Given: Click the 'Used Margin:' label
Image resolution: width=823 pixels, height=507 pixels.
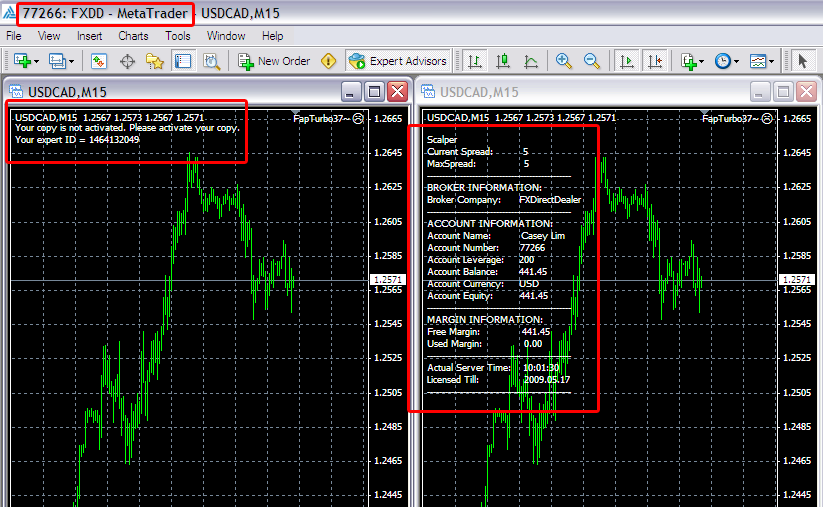Looking at the screenshot, I should 454,344.
